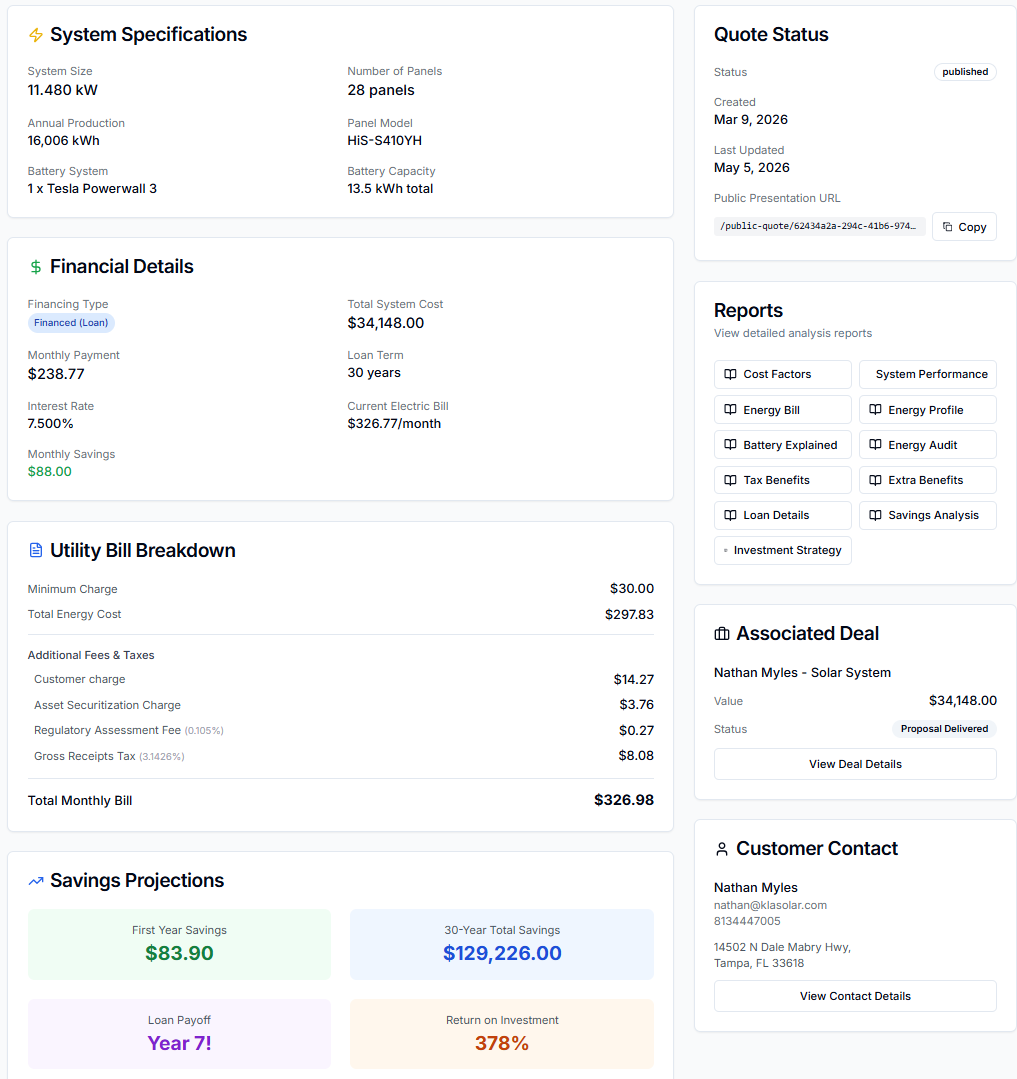1017x1079 pixels.
Task: Click the First Year Savings card
Action: point(179,944)
